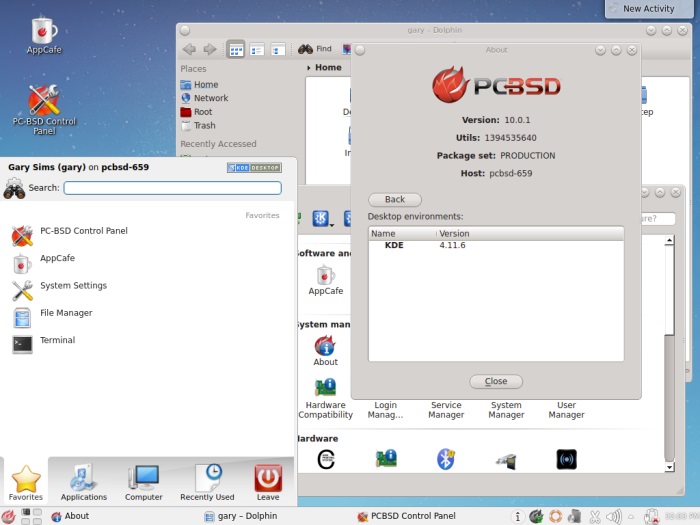This screenshot has height=525, width=700.
Task: Switch to the Favorites tab in Kickoff
Action: point(25,483)
